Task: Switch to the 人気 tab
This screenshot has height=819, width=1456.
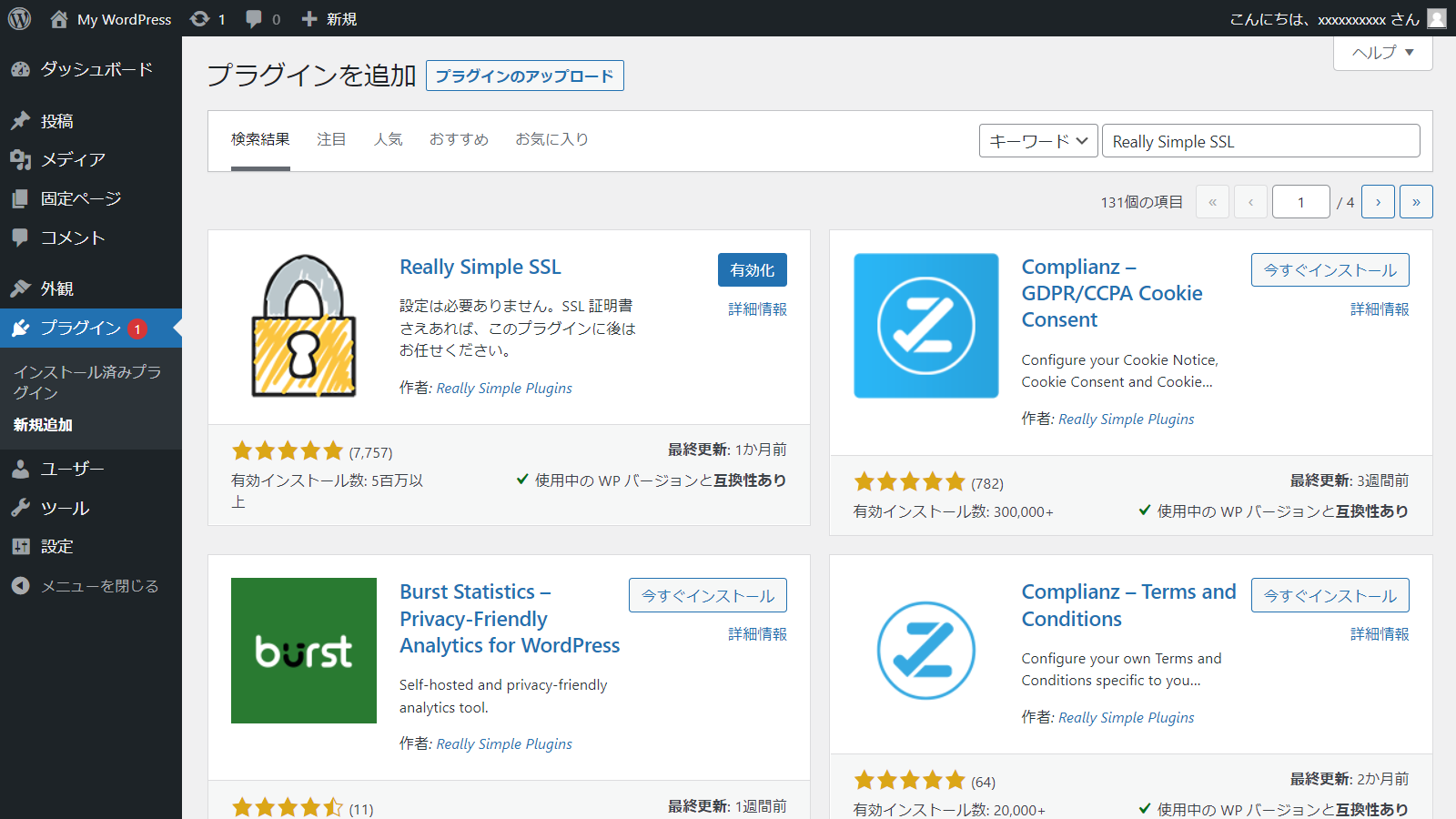Action: [x=388, y=139]
